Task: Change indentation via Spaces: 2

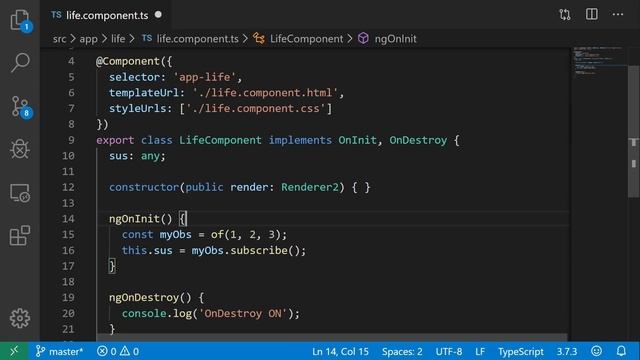Action: coord(402,351)
